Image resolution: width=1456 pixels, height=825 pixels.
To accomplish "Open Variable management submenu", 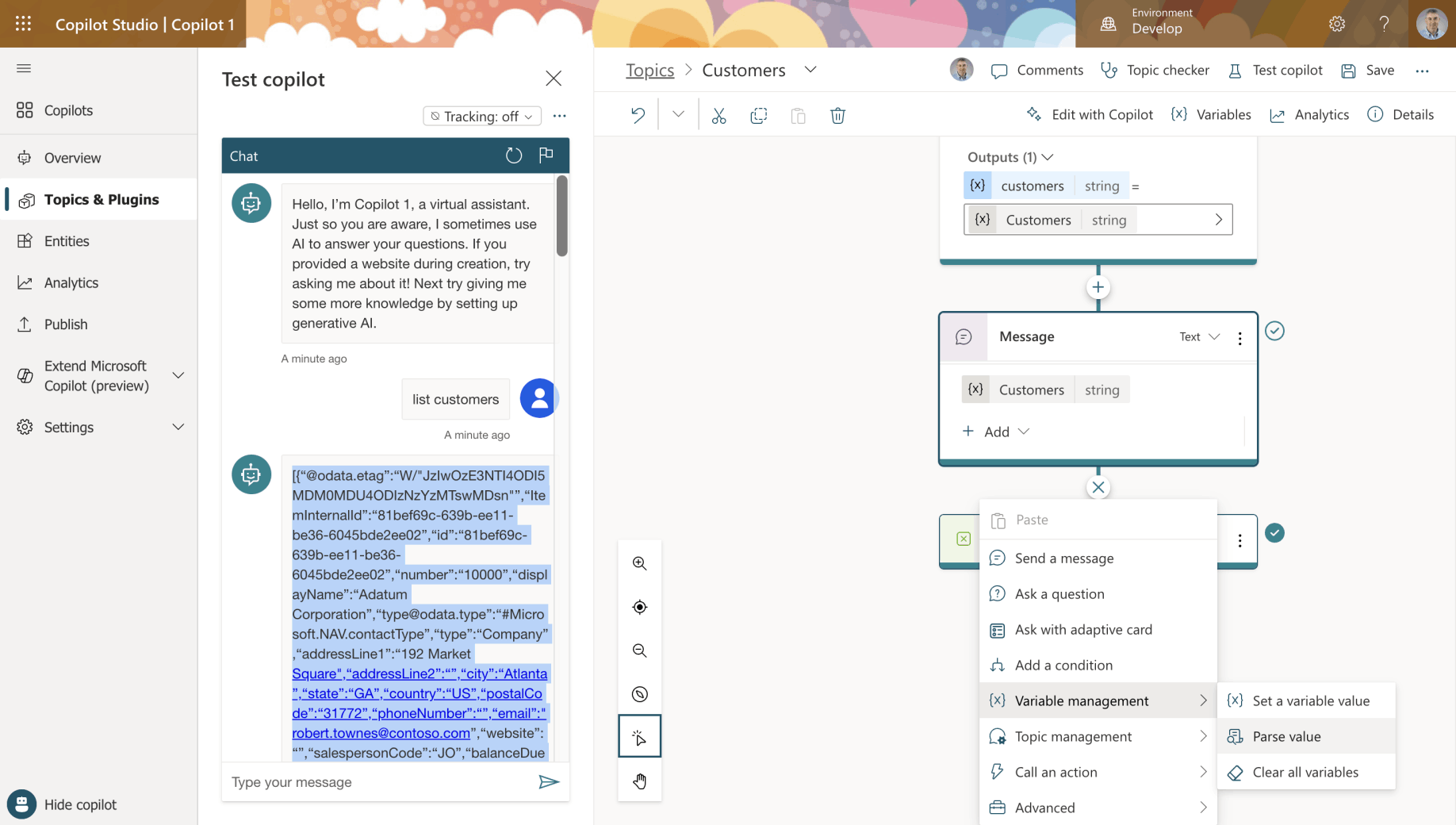I will click(1098, 700).
